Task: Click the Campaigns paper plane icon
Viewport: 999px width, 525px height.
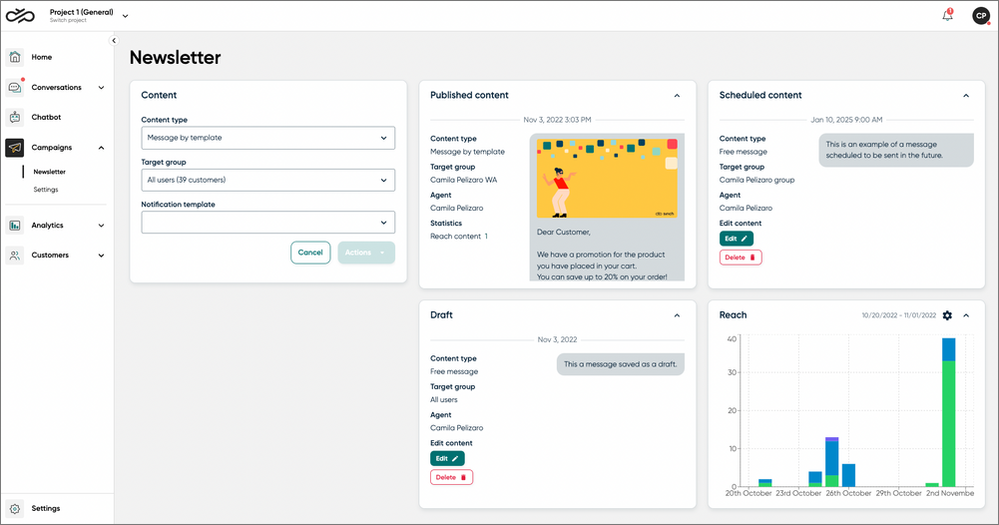Action: pos(15,147)
